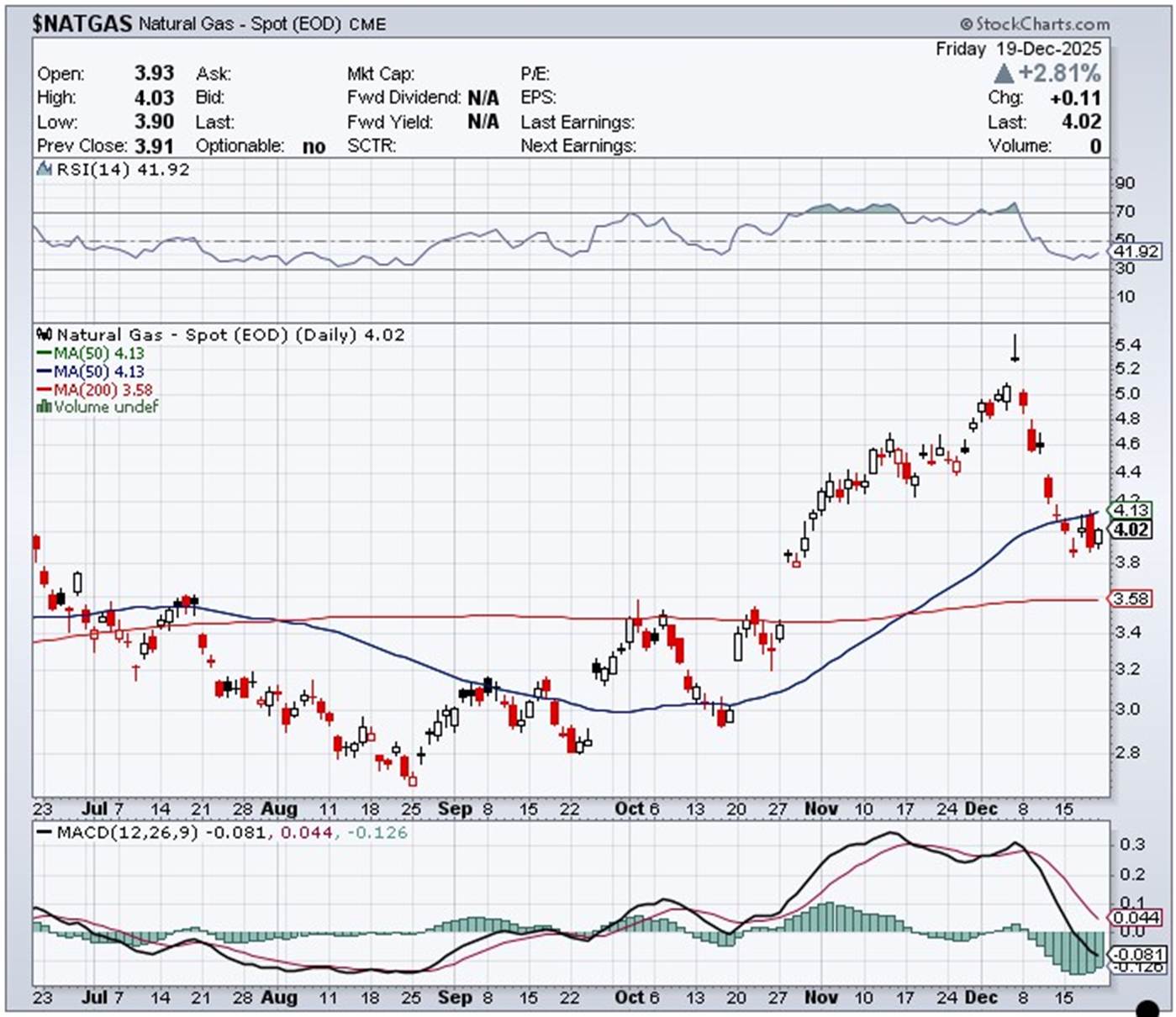Select the 3.58 MA(200) price tag on right axis
1176x1017 pixels.
pyautogui.click(x=1131, y=598)
